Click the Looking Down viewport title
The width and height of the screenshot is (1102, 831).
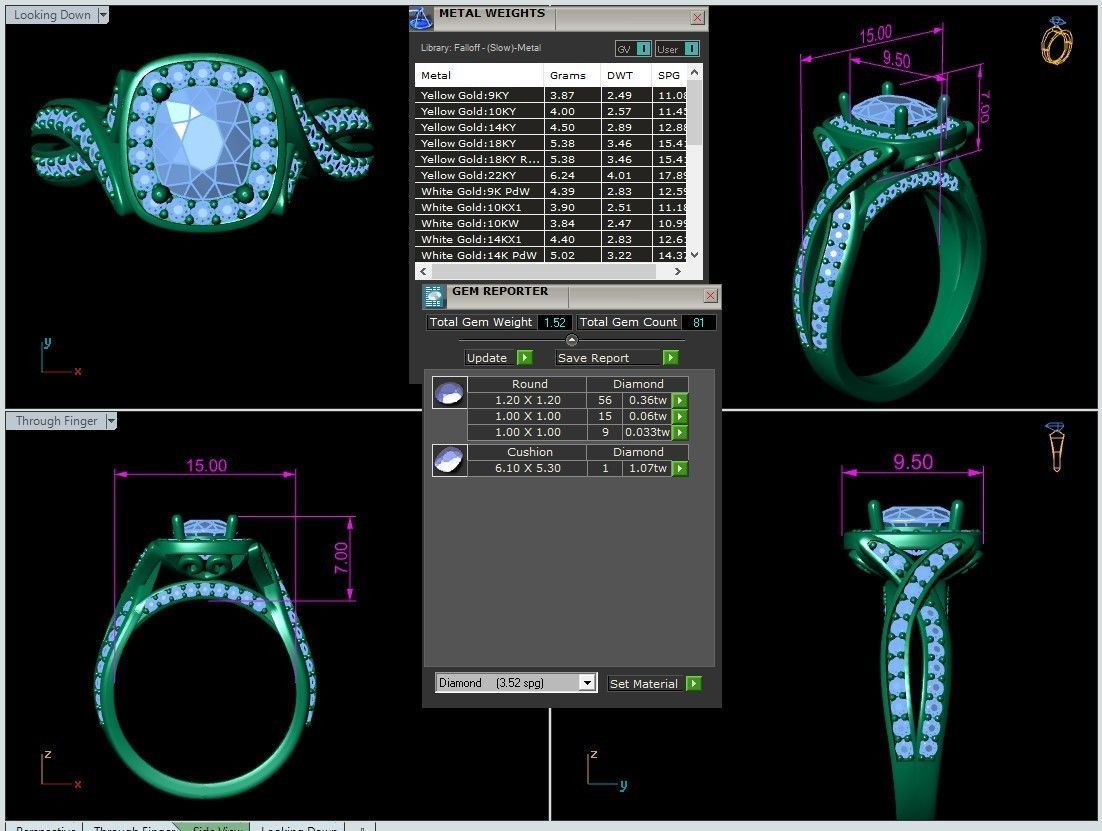[x=52, y=15]
